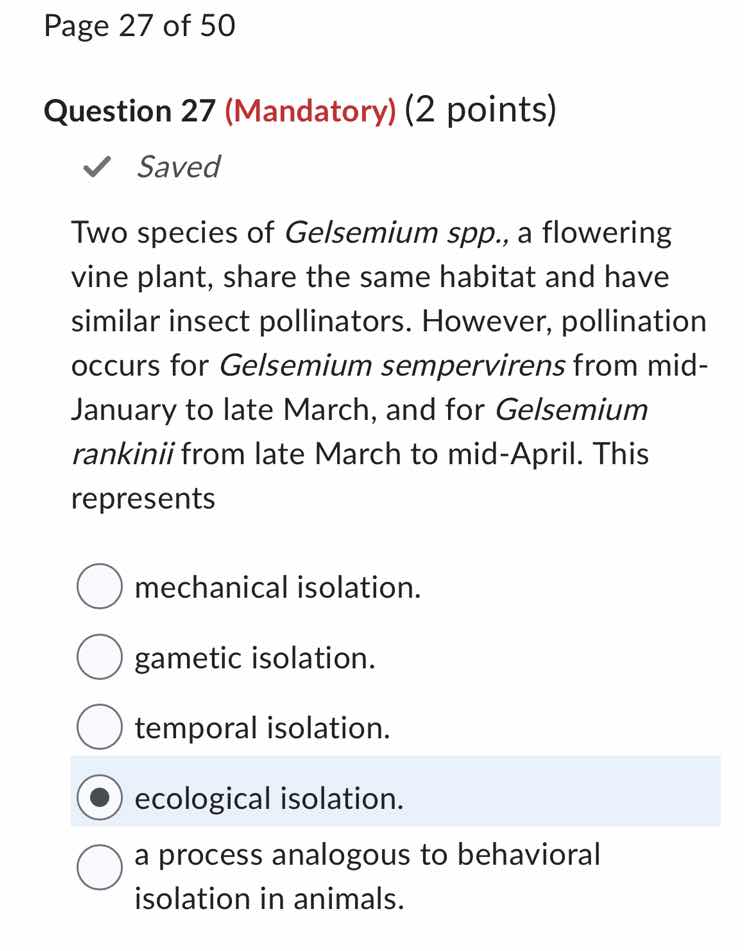Click the "mechanical isolation." answer label text
The height and width of the screenshot is (951, 744).
point(277,587)
